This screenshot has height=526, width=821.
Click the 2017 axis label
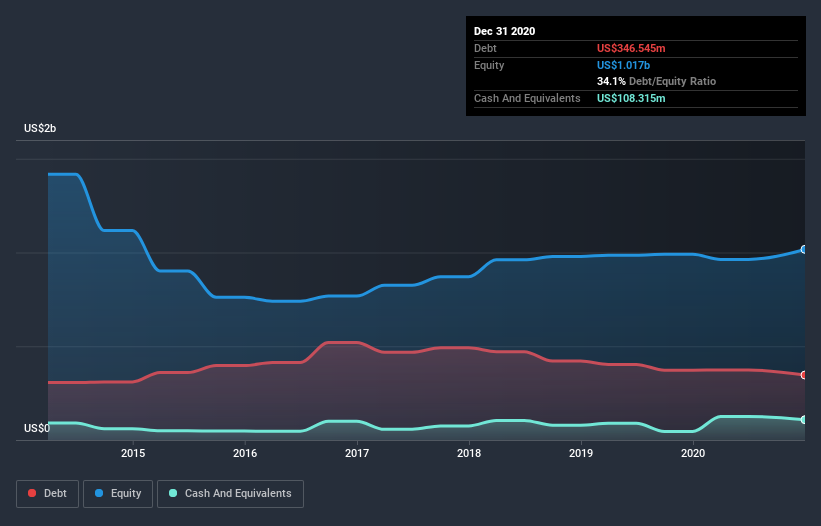pos(357,453)
